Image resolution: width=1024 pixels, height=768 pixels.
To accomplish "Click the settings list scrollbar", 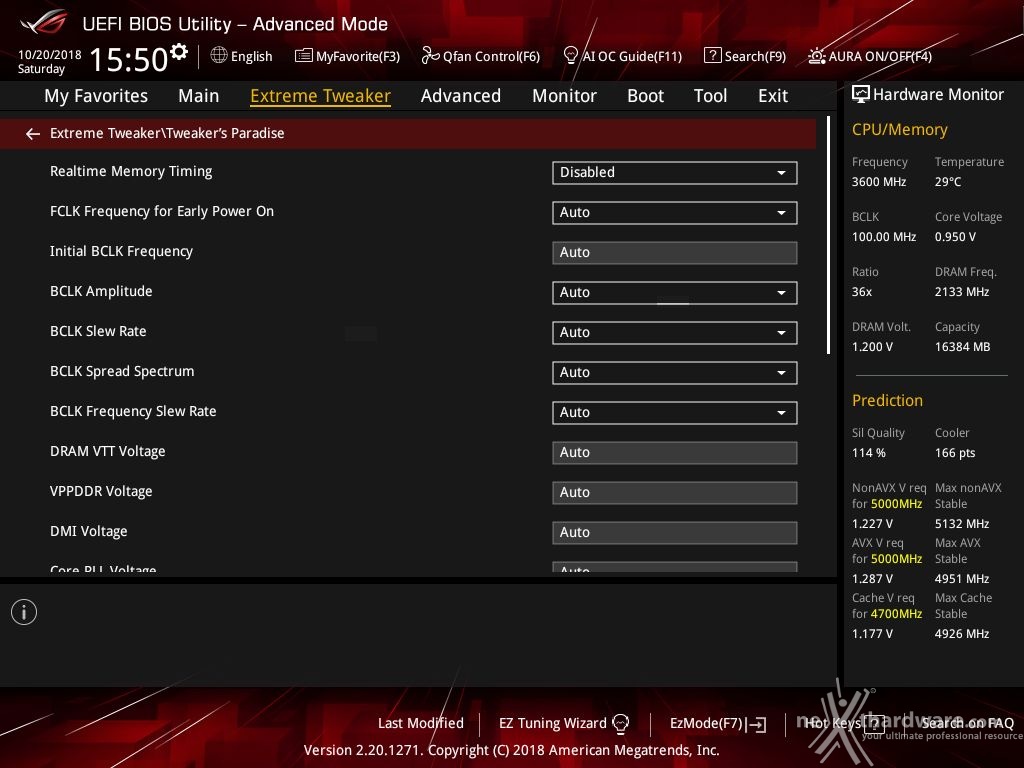I will click(829, 235).
